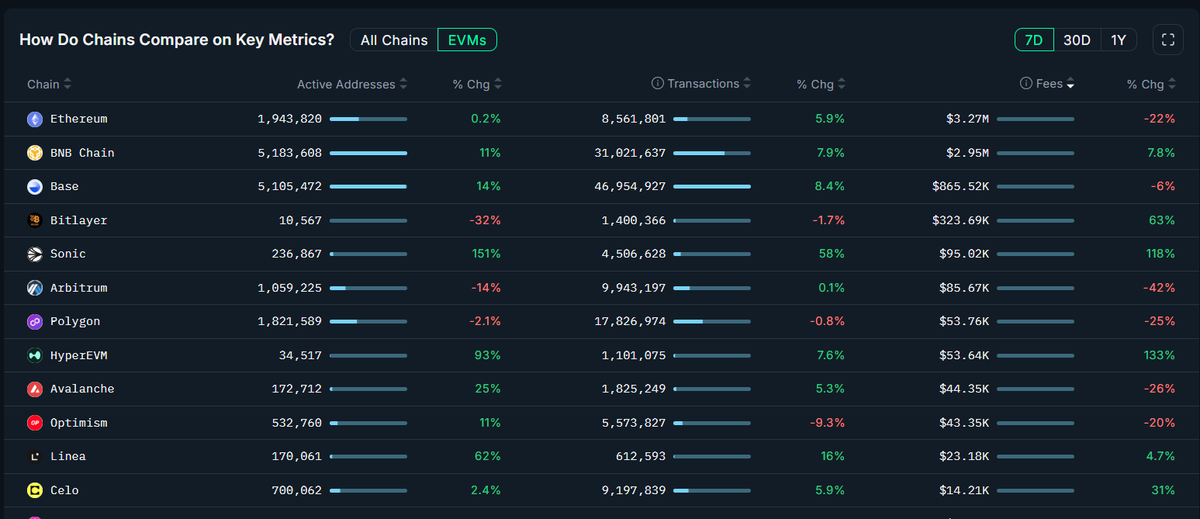This screenshot has width=1200, height=519.
Task: Click Bitlayer active addresses change -32%
Action: click(x=486, y=220)
